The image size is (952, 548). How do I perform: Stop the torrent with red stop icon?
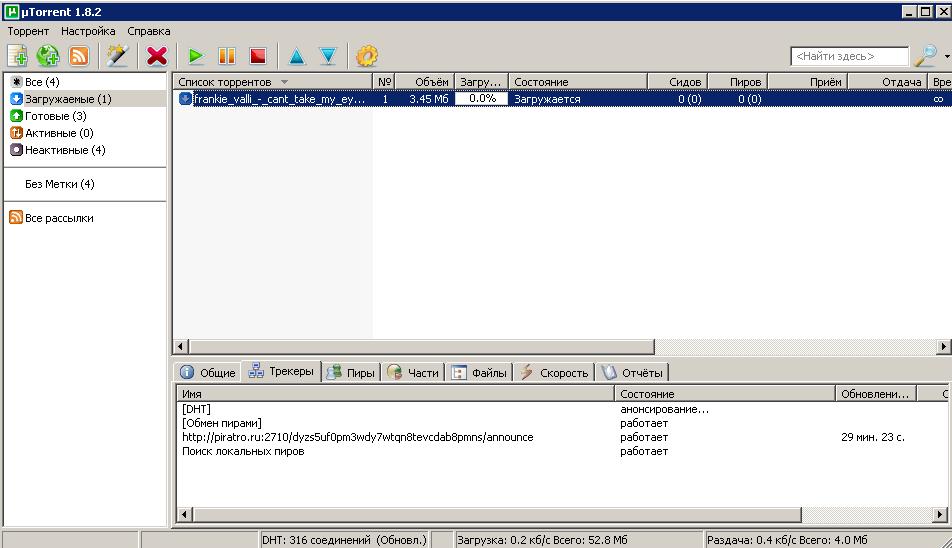pos(258,56)
